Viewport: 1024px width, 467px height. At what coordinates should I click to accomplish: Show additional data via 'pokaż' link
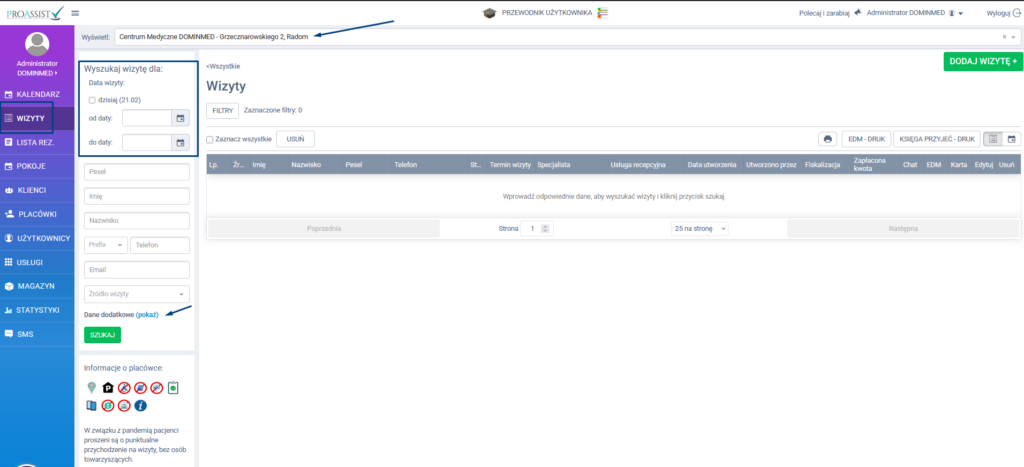[x=147, y=315]
